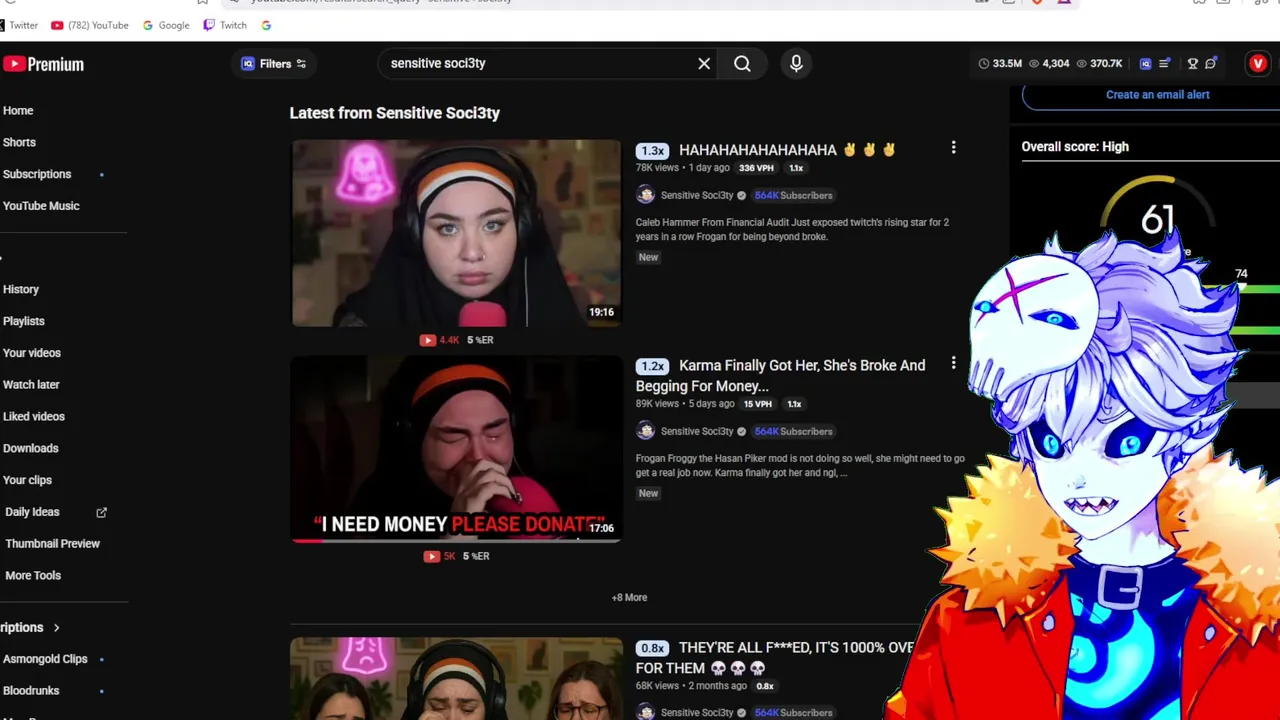Open the vidIQ Filters button

(274, 64)
